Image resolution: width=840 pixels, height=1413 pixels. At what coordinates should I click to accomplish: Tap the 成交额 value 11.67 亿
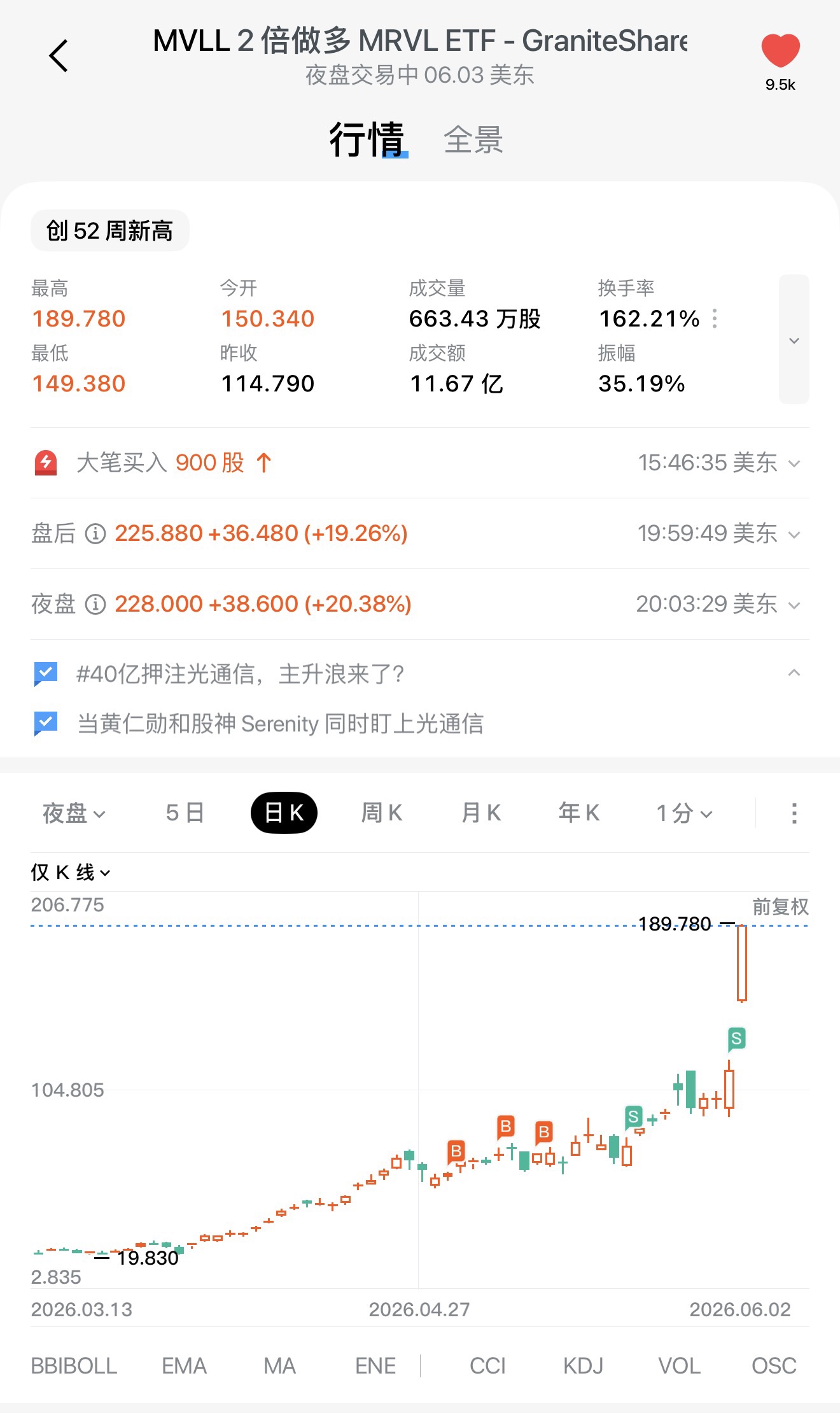(456, 384)
